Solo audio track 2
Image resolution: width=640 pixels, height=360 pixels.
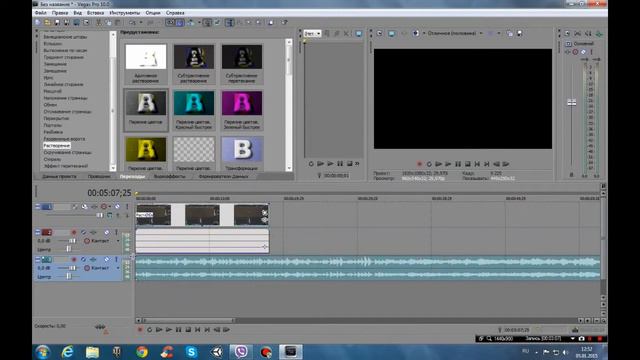[x=116, y=232]
